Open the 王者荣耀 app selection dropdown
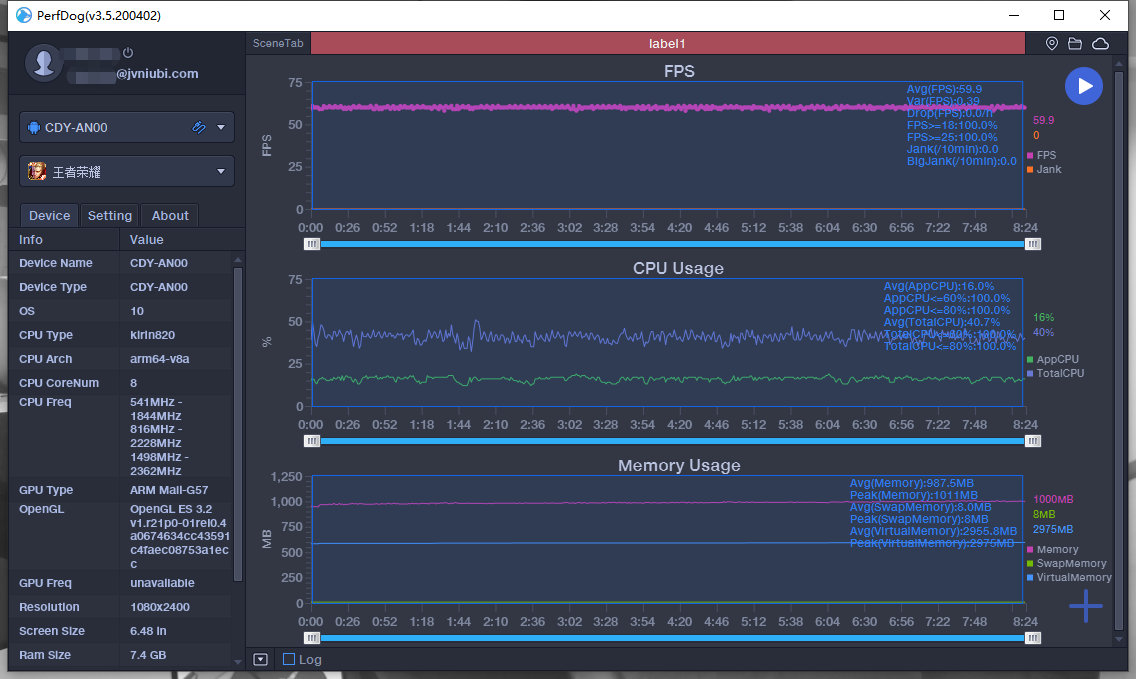 coord(221,172)
